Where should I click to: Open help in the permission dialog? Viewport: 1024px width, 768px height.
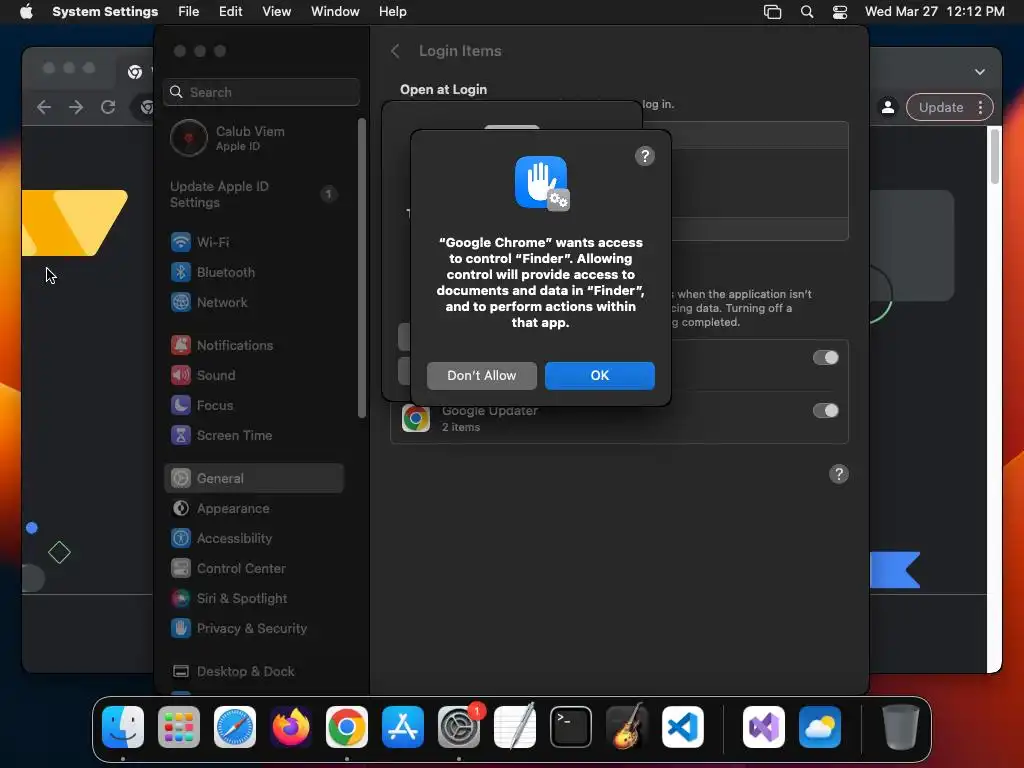[645, 156]
